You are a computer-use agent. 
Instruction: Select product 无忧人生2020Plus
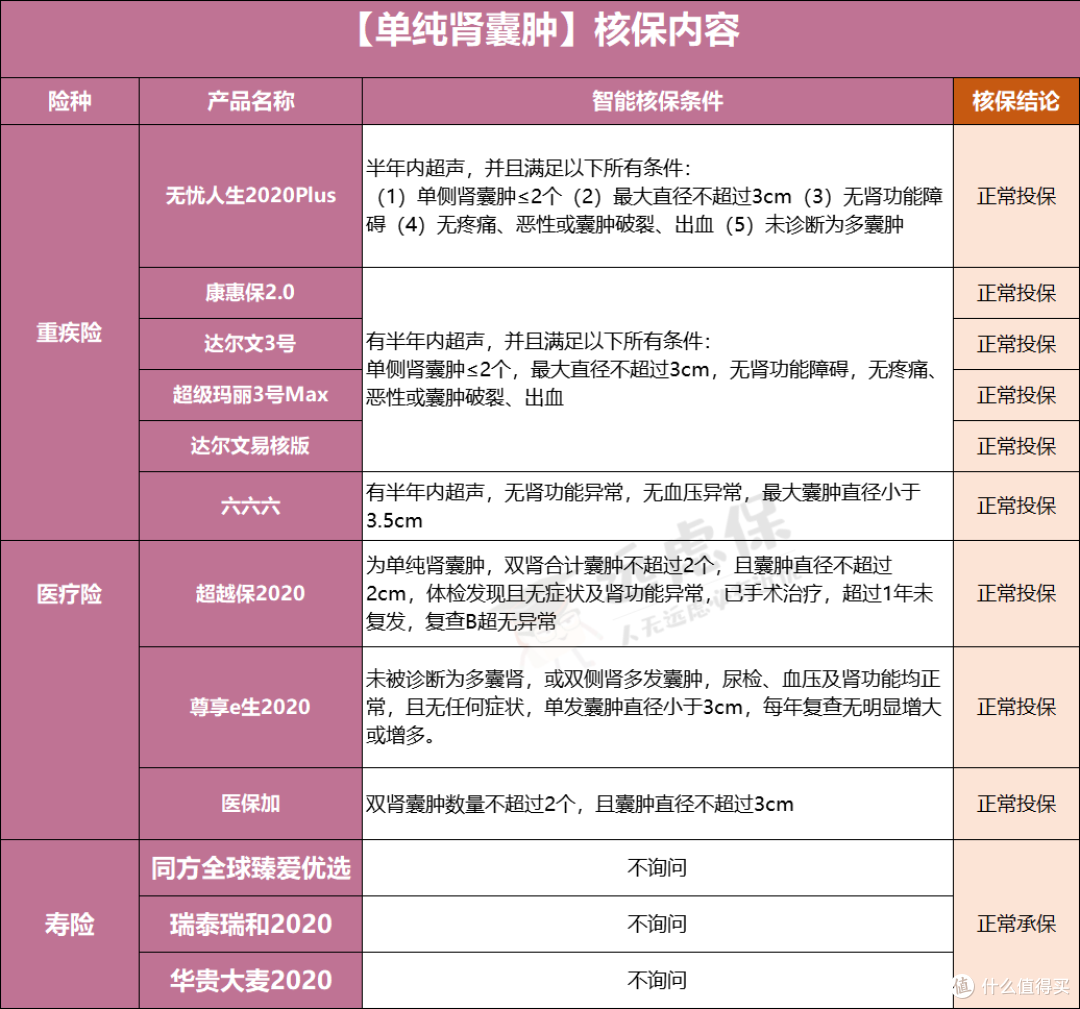pos(251,196)
